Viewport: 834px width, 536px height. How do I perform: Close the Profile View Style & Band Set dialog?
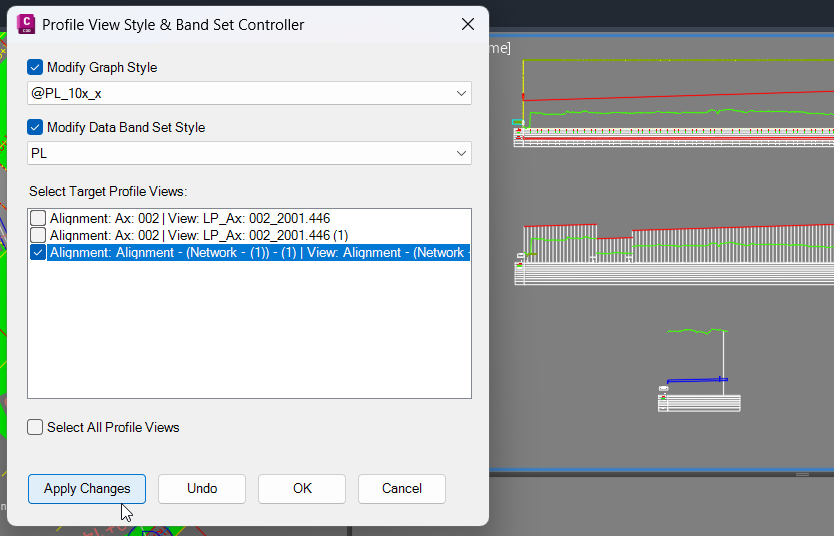pos(468,24)
